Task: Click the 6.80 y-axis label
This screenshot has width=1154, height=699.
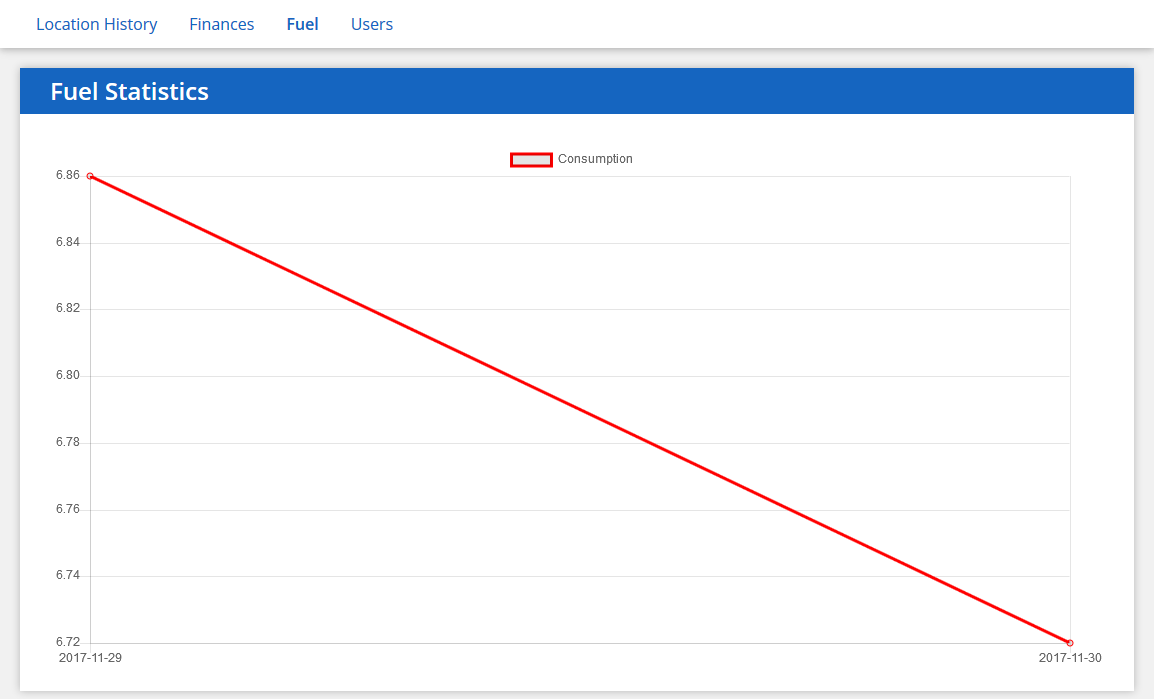Action: (68, 376)
